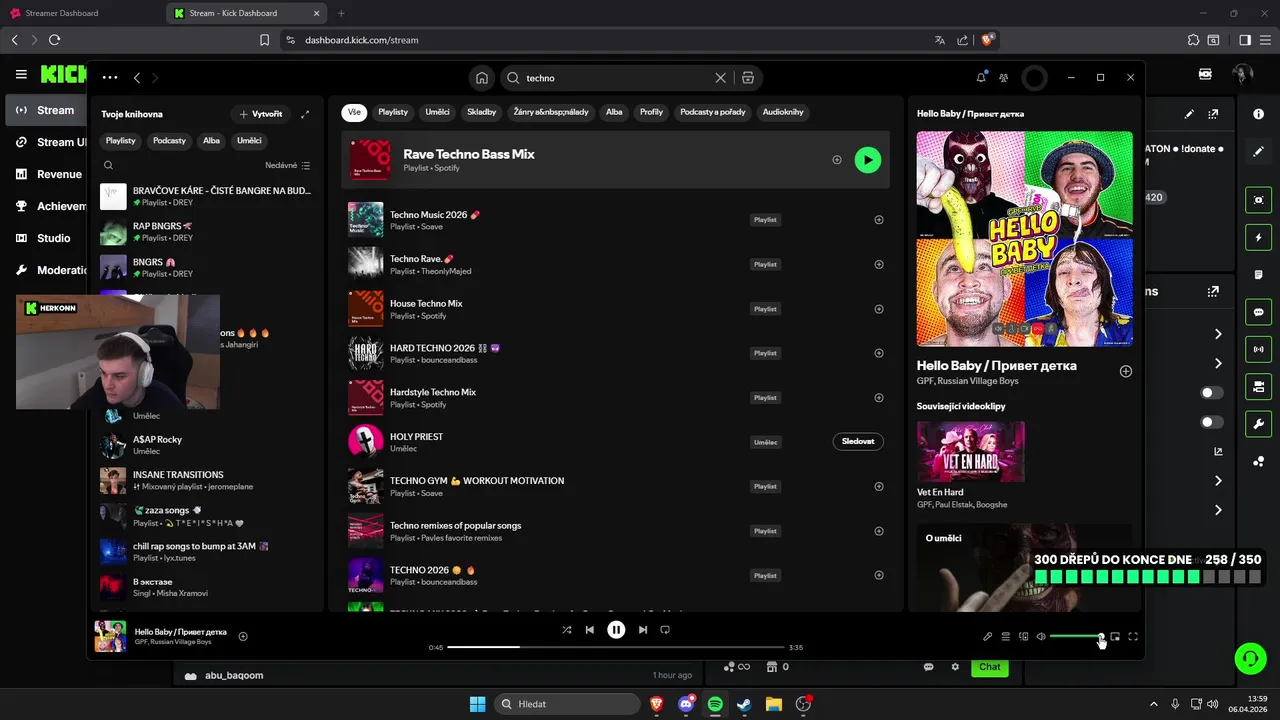
Task: Open Spotify miniplayer
Action: pos(1115,636)
